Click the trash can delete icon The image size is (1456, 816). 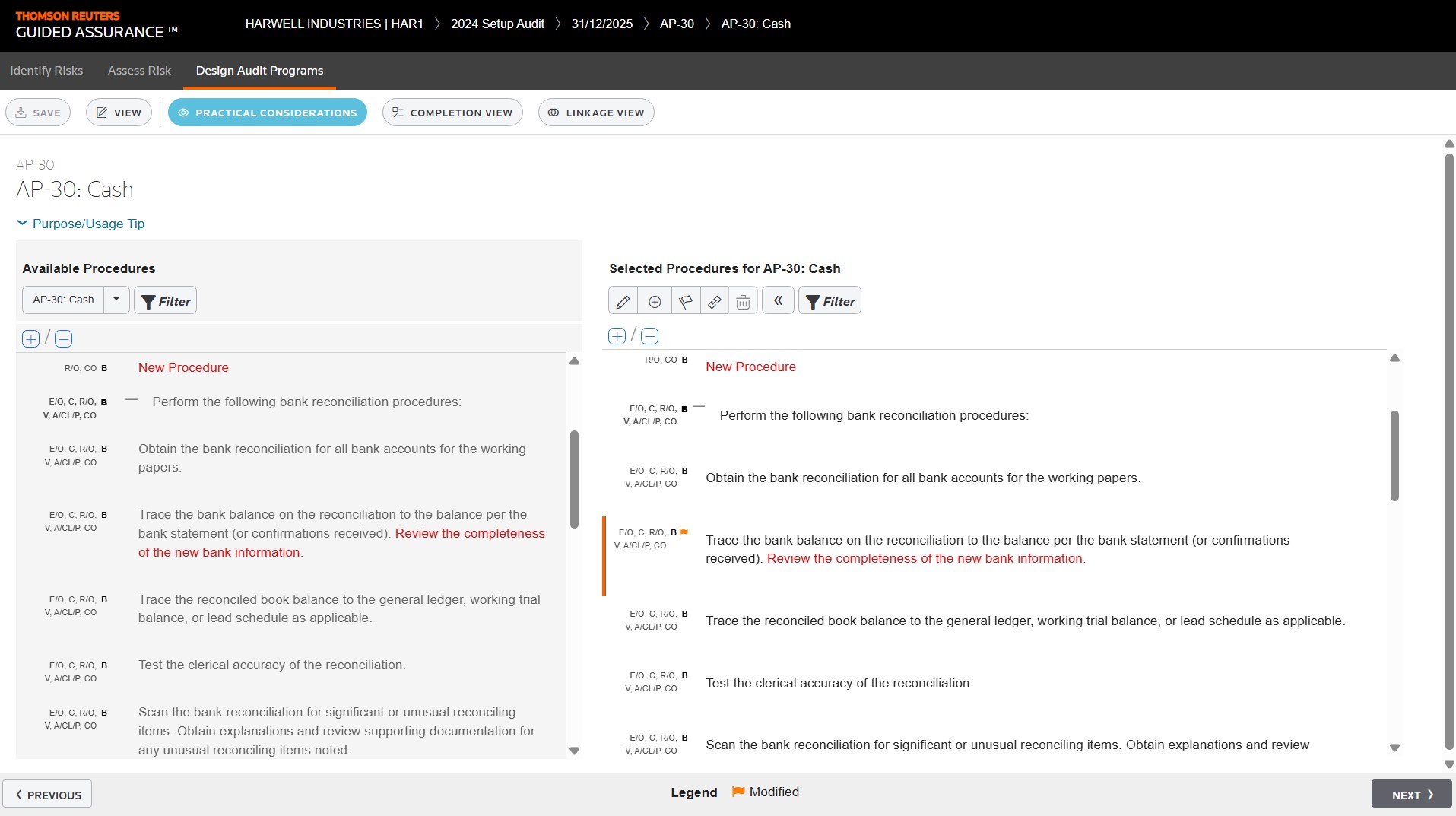(x=743, y=301)
